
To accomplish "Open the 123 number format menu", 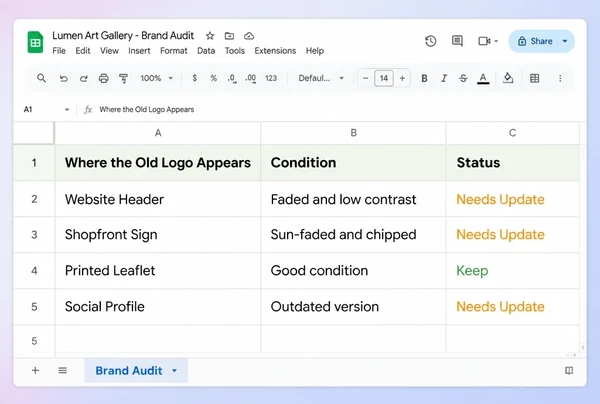I will (x=271, y=78).
